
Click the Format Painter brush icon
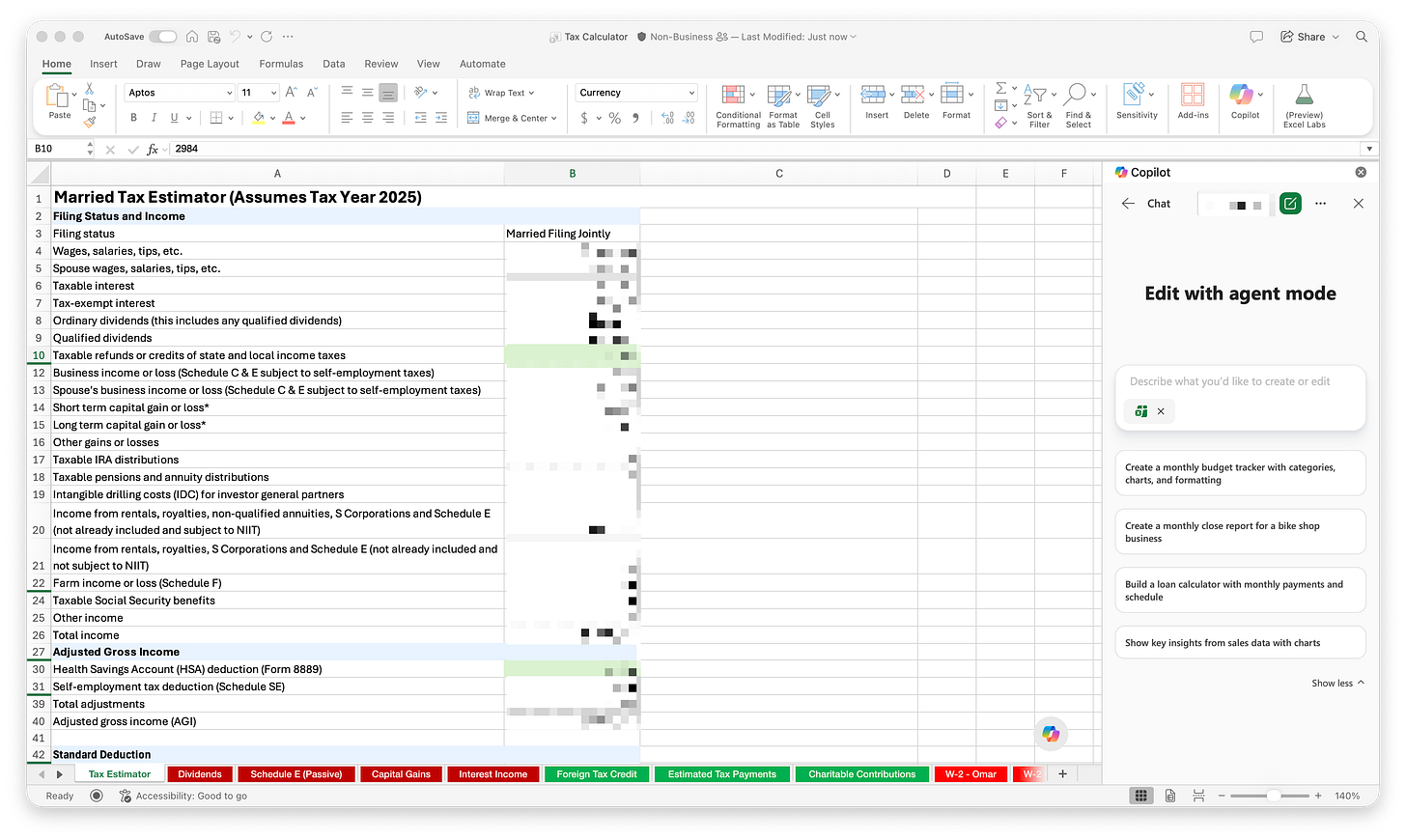pos(89,123)
